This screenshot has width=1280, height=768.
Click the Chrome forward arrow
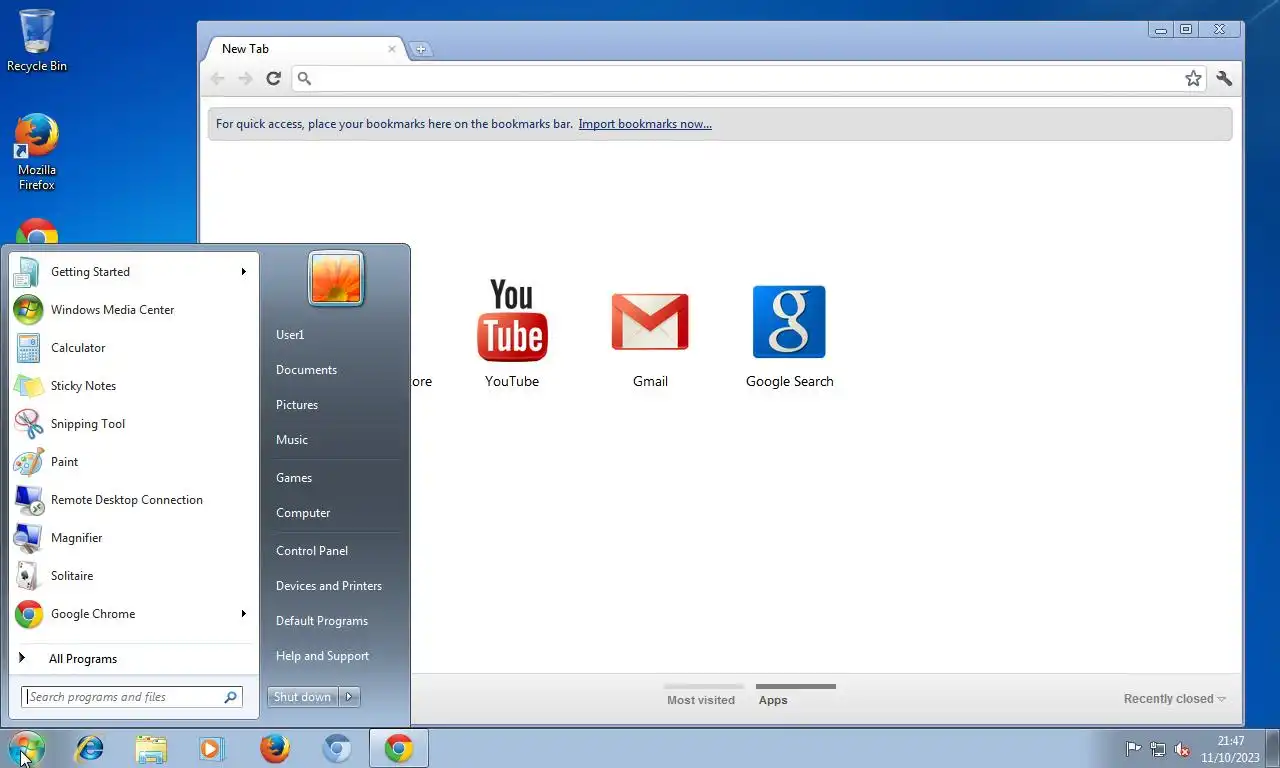245,78
